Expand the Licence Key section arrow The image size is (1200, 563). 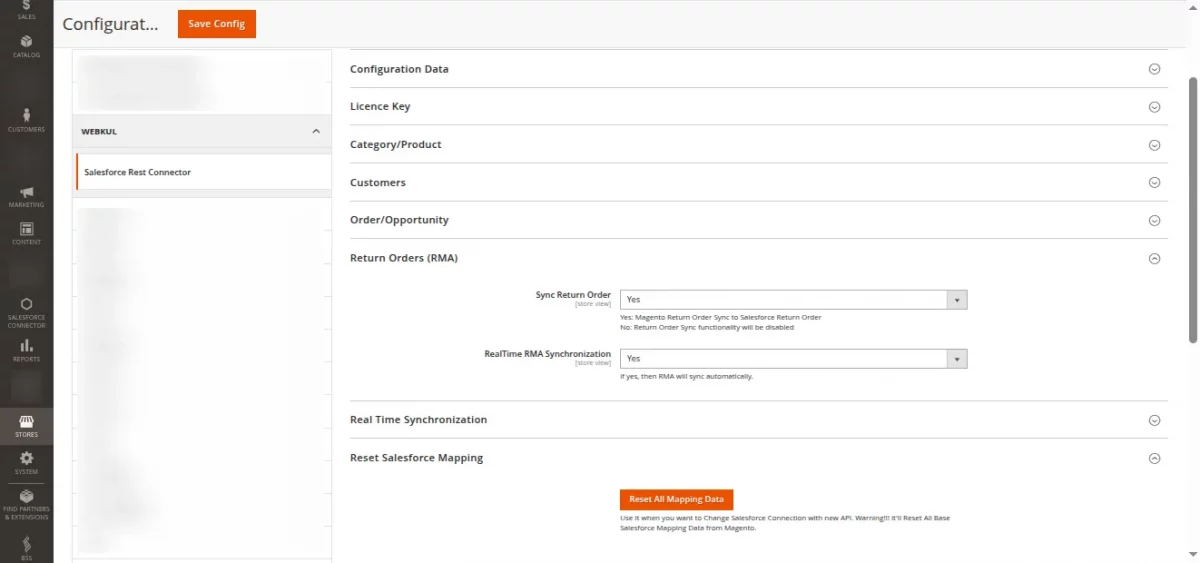click(x=1154, y=107)
